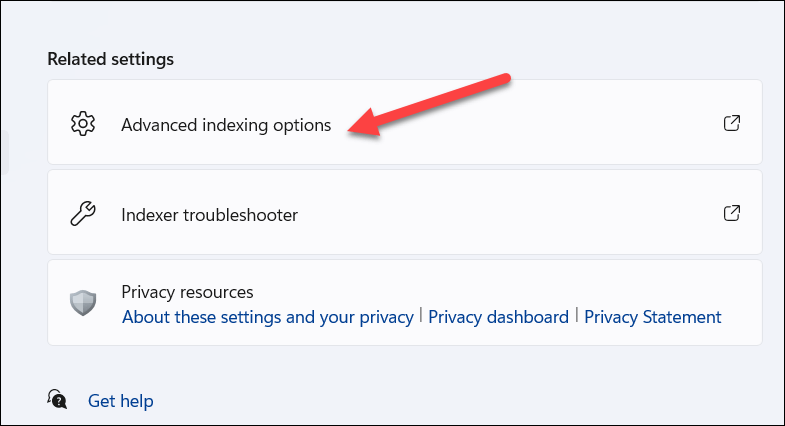Click the partial panel edge at far left

point(3,152)
